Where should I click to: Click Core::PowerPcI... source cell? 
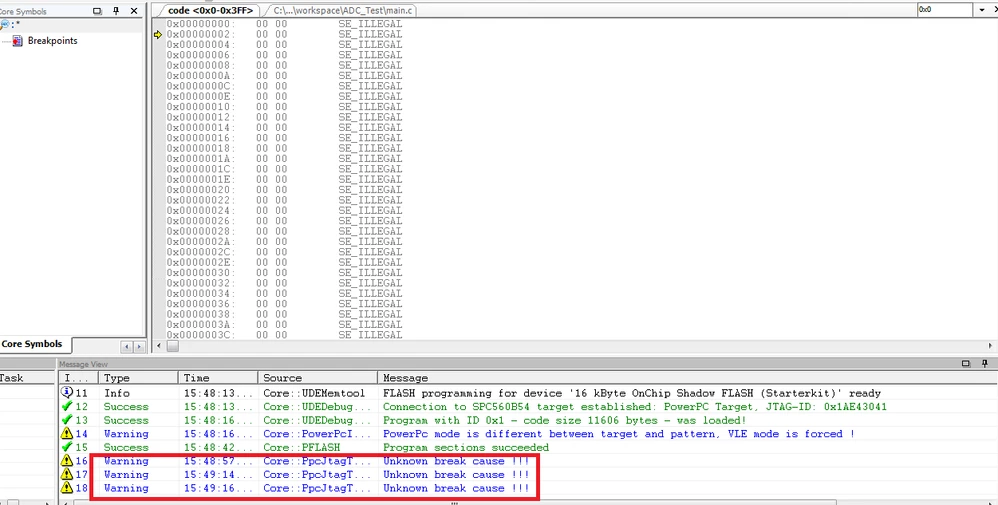point(317,434)
